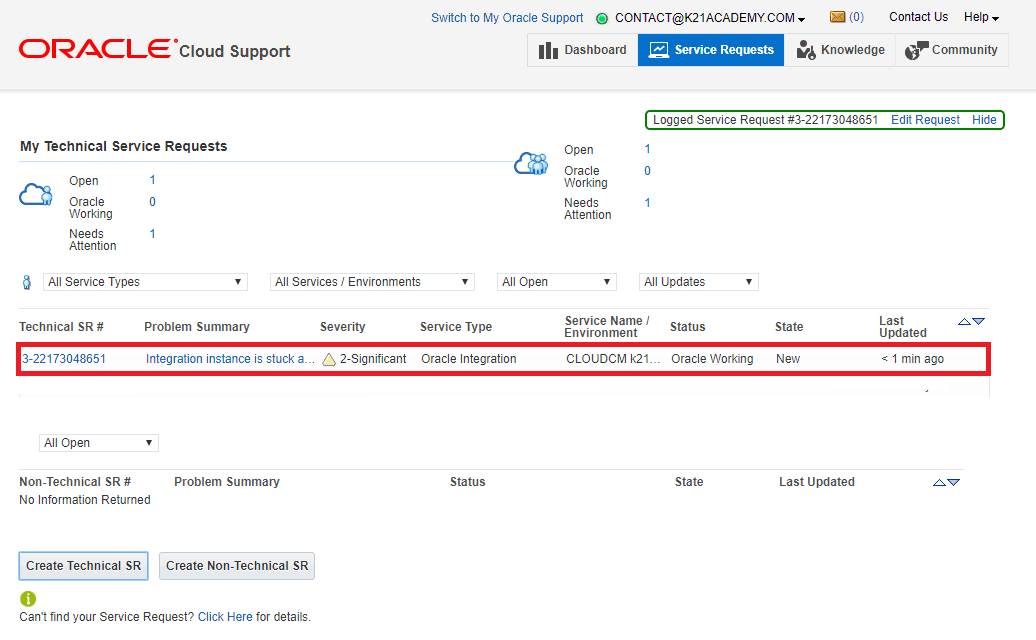Click the severity warning triangle icon
The width and height of the screenshot is (1036, 640).
click(x=329, y=359)
